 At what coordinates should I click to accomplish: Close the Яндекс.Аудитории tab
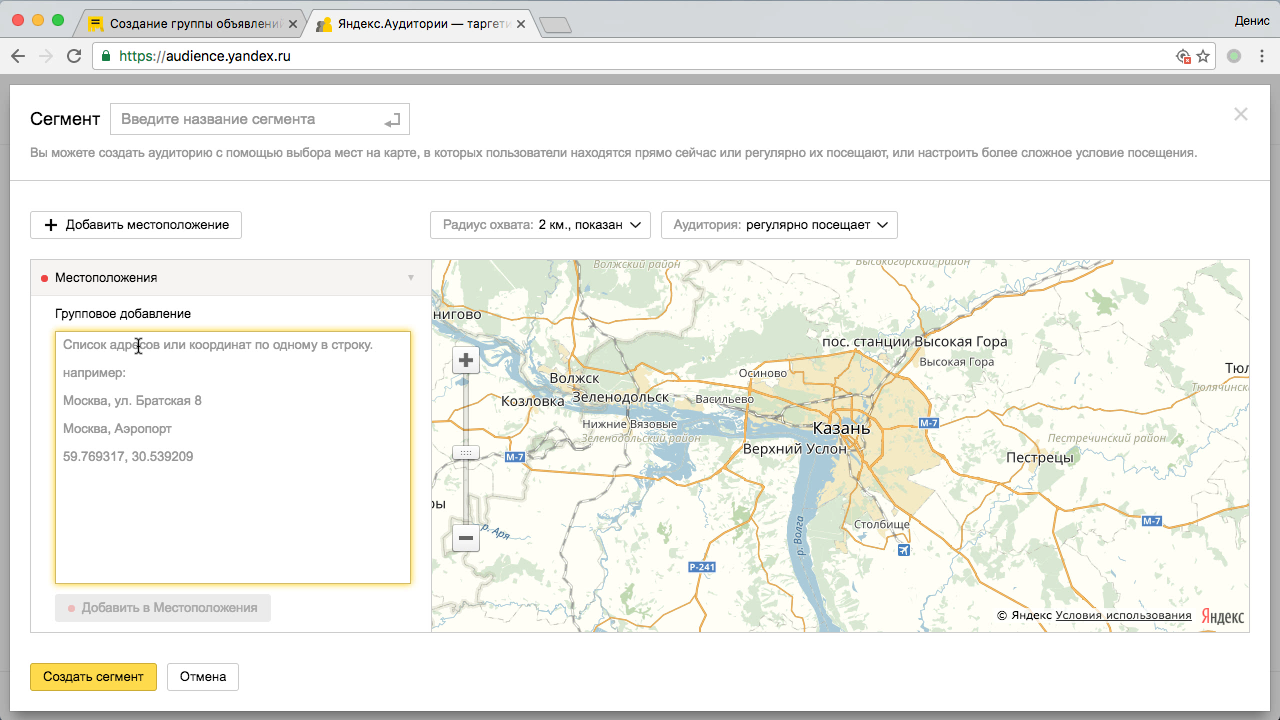pyautogui.click(x=520, y=23)
